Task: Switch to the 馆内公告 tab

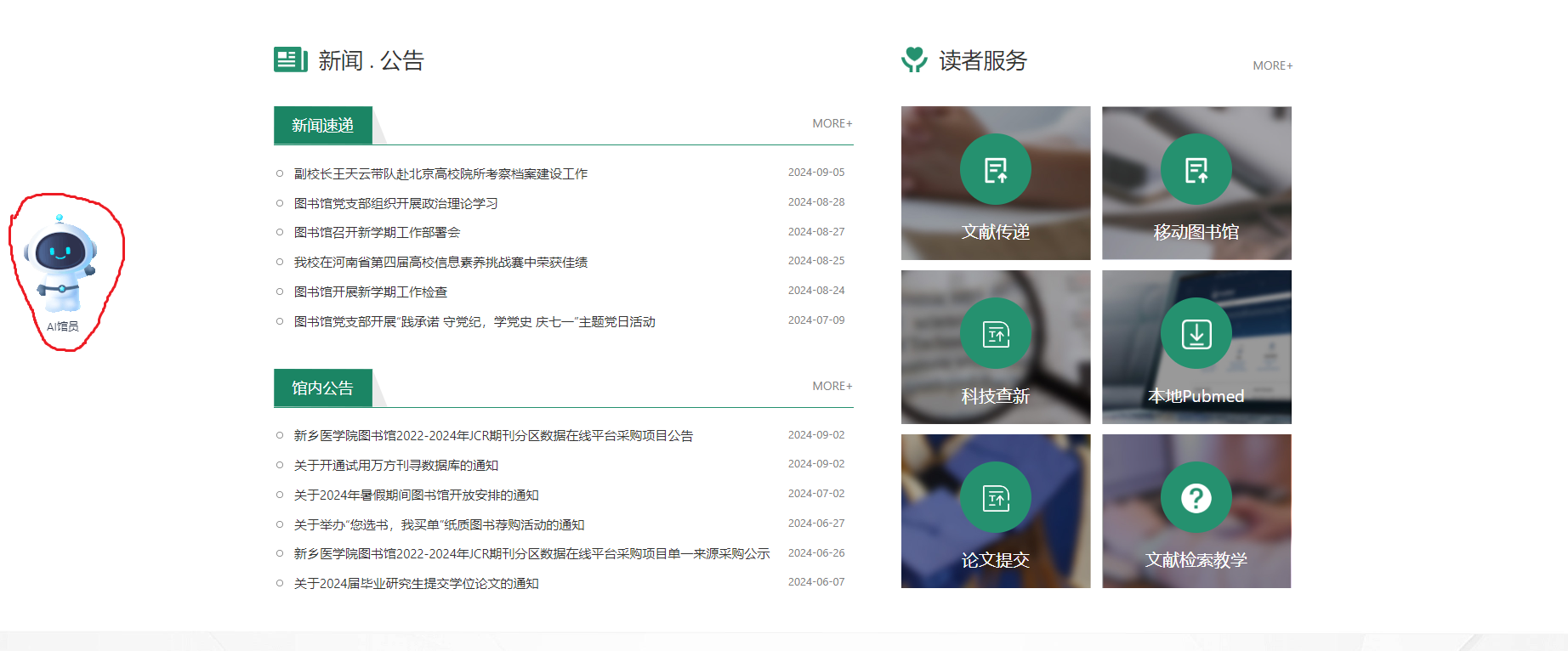Action: [x=322, y=388]
